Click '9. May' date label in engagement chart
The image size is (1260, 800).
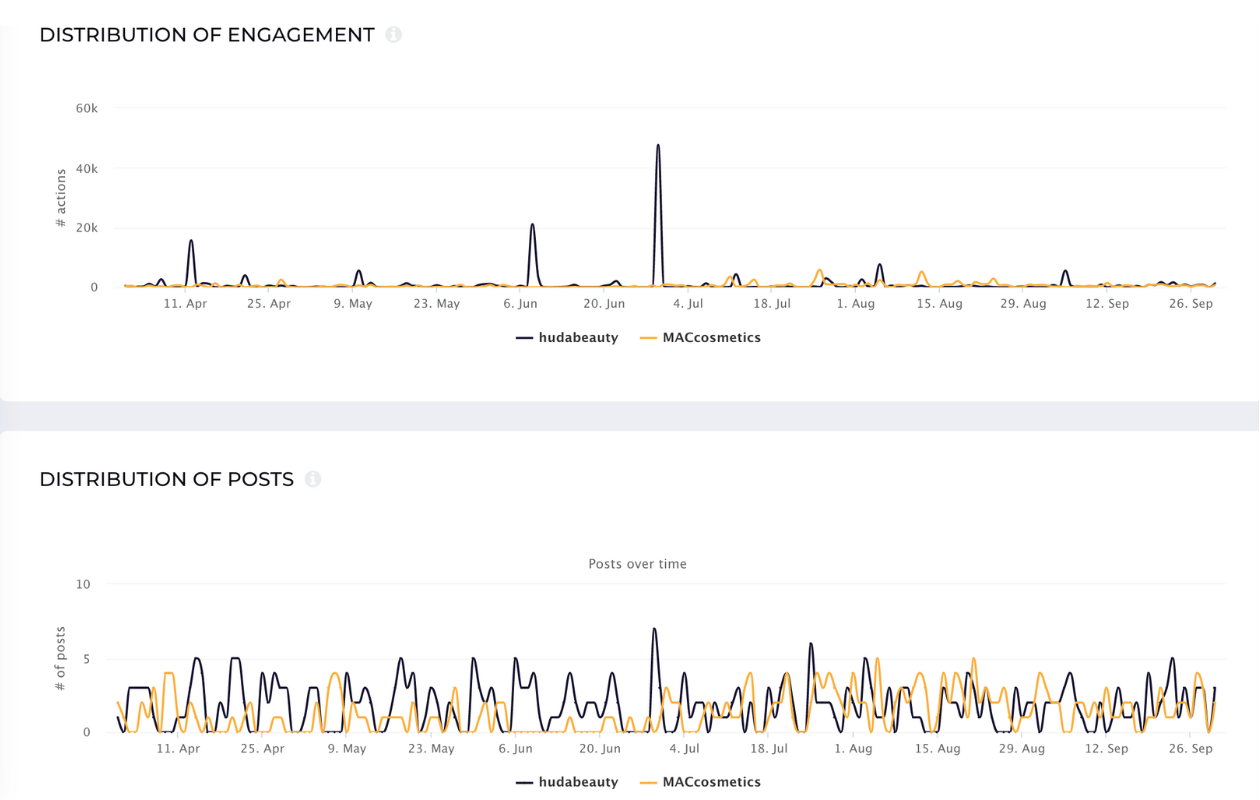click(353, 304)
